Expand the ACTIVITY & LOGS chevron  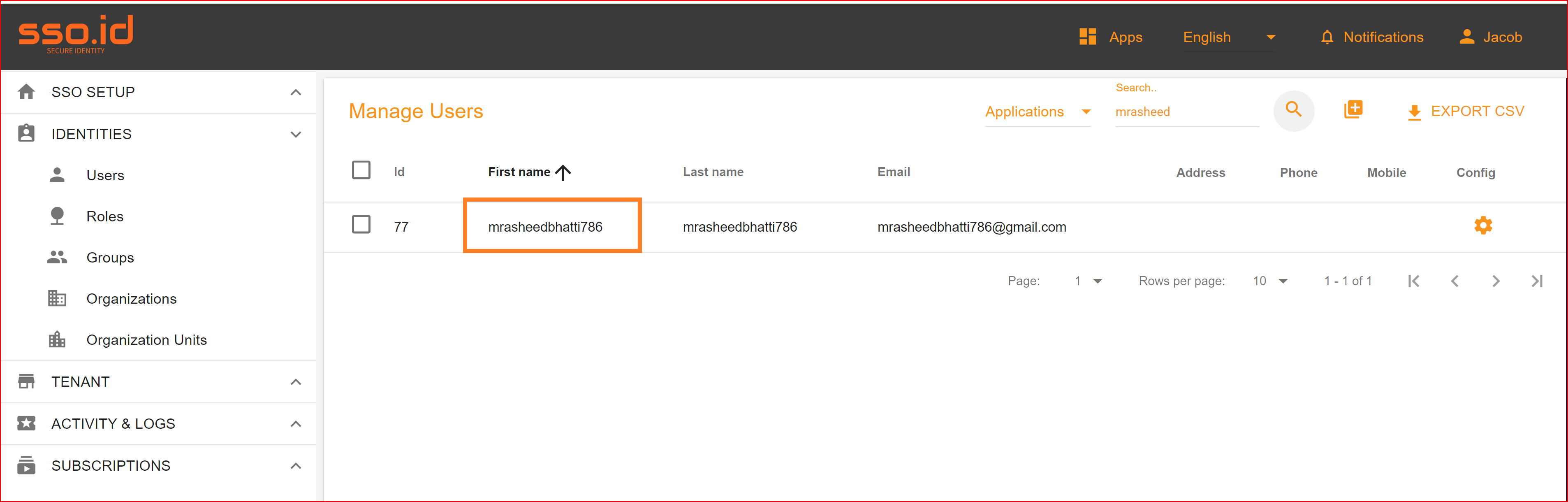(x=296, y=424)
